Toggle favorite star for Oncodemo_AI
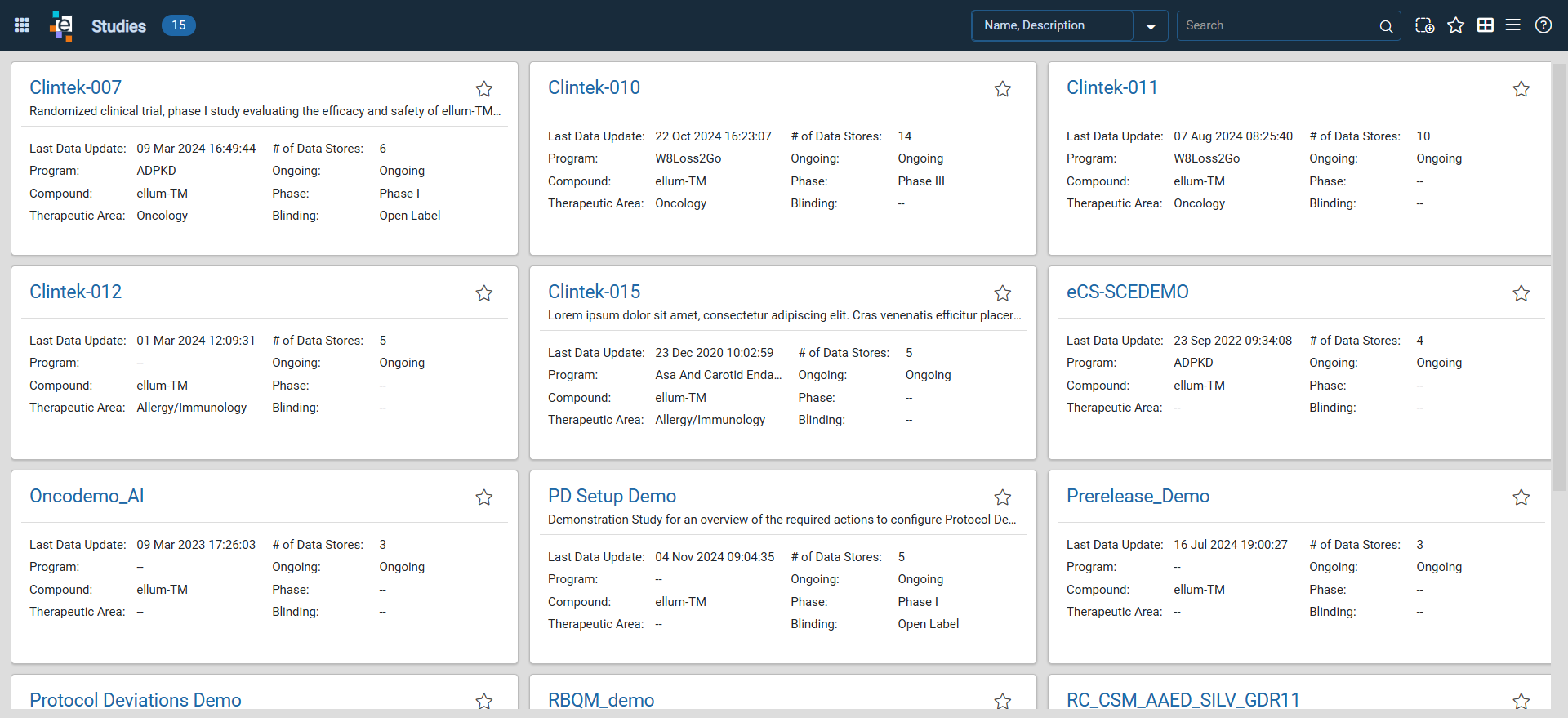Screen dimensions: 1568x718 point(484,497)
